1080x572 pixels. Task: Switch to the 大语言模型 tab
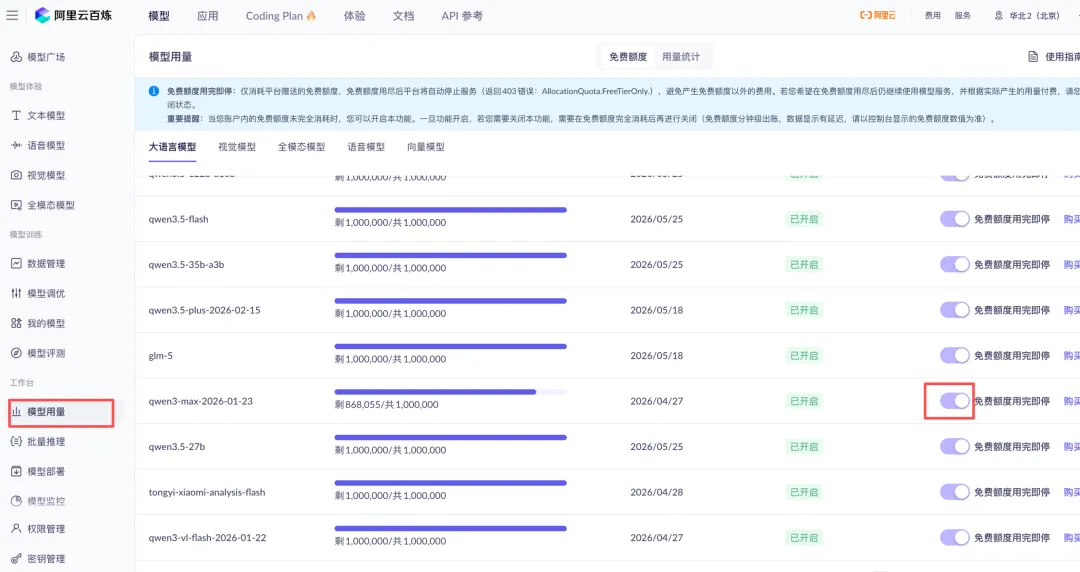[172, 147]
